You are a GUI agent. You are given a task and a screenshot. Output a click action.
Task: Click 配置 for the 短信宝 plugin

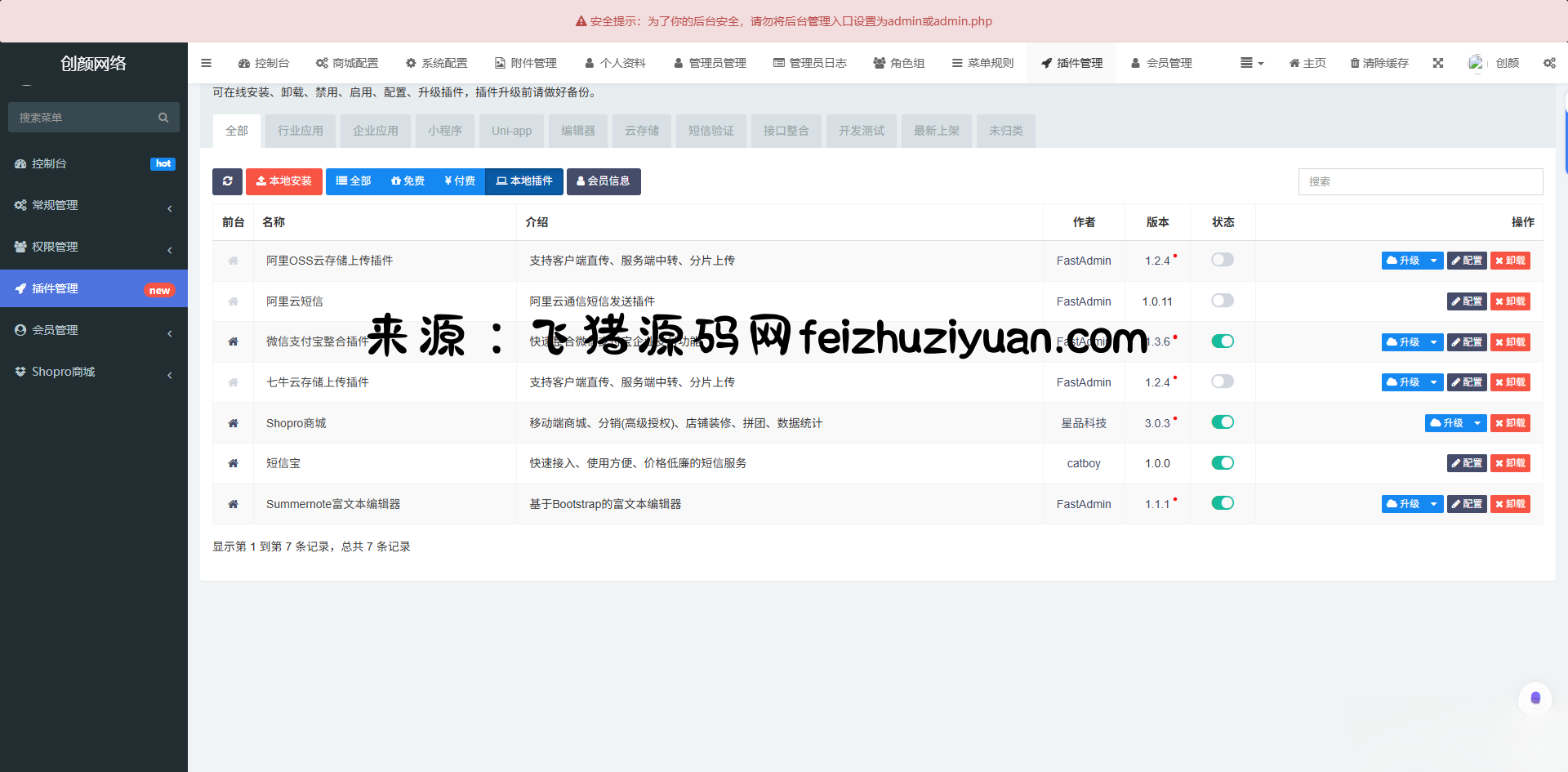point(1467,463)
